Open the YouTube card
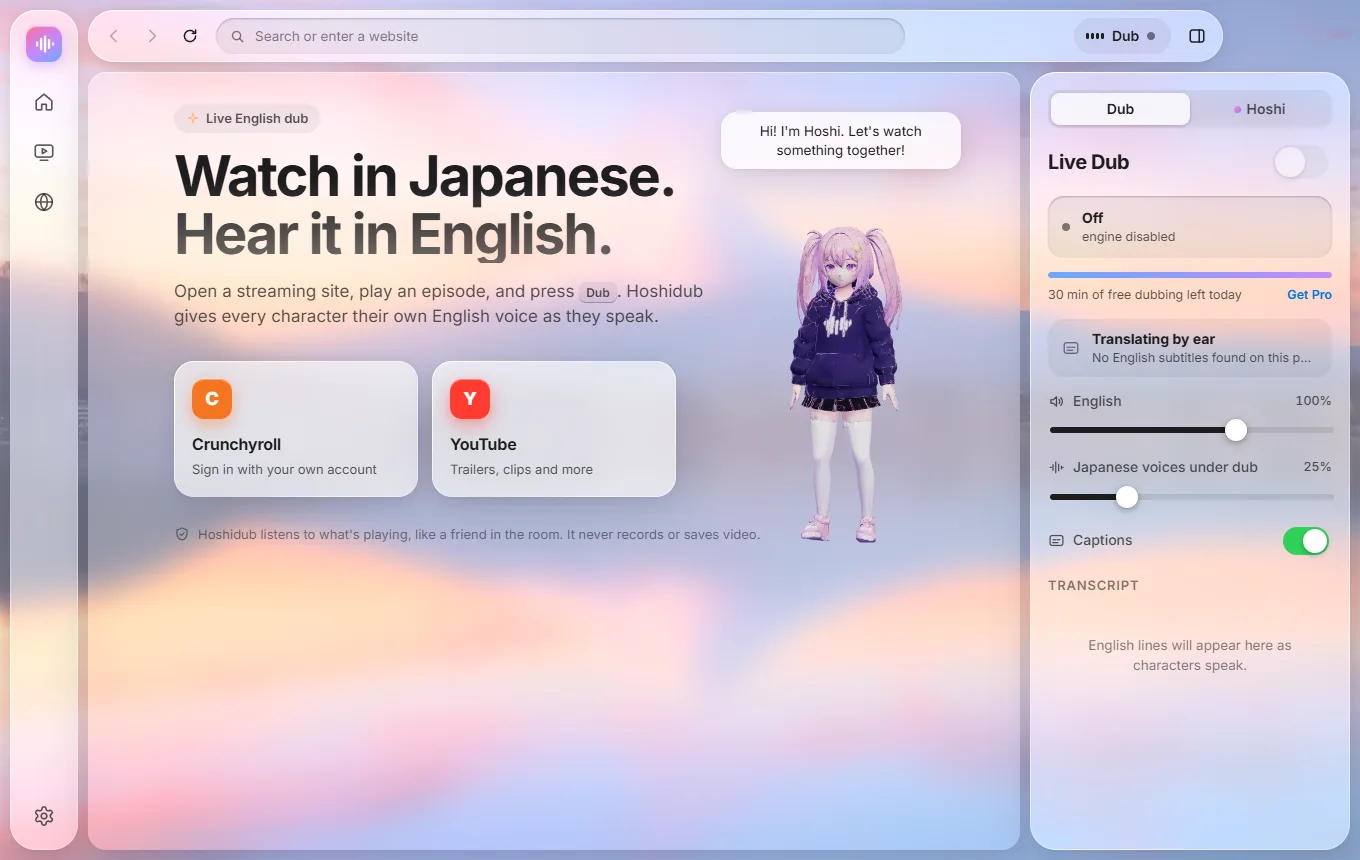 554,429
